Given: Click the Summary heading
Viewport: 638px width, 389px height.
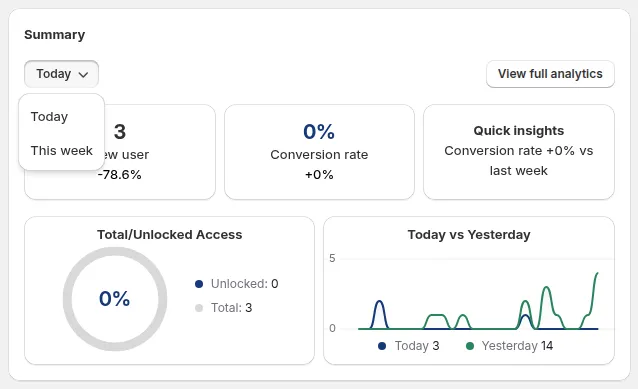Looking at the screenshot, I should (55, 35).
